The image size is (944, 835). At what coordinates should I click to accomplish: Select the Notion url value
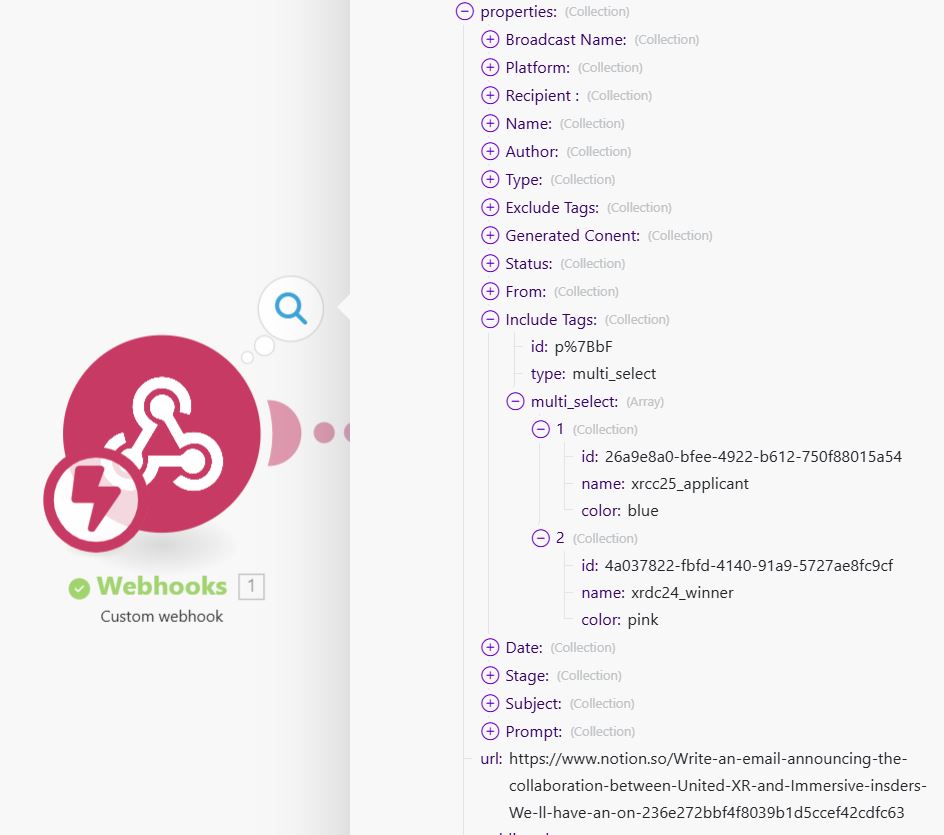718,786
